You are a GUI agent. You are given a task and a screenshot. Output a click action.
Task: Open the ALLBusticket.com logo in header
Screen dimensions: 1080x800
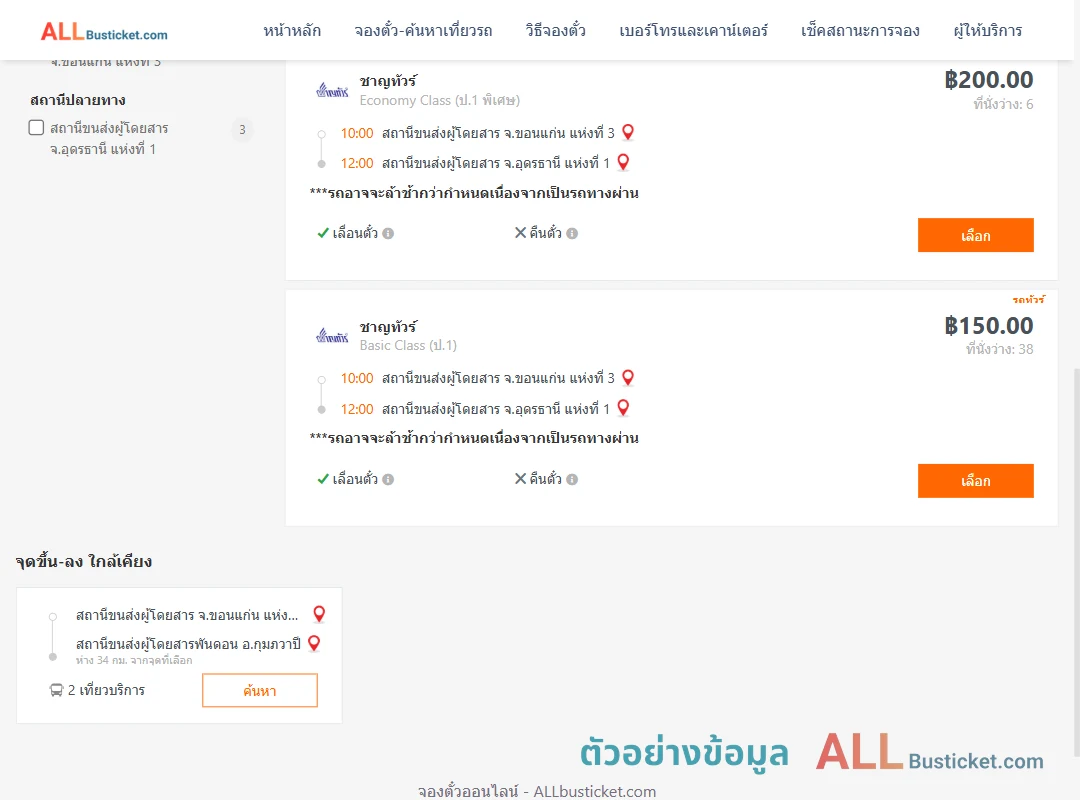[x=104, y=31]
